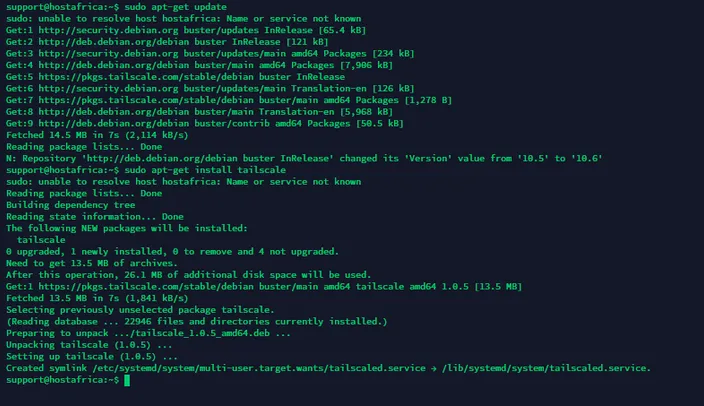This screenshot has width=704, height=406.
Task: Click the repository Version changed notice line
Action: point(304,159)
